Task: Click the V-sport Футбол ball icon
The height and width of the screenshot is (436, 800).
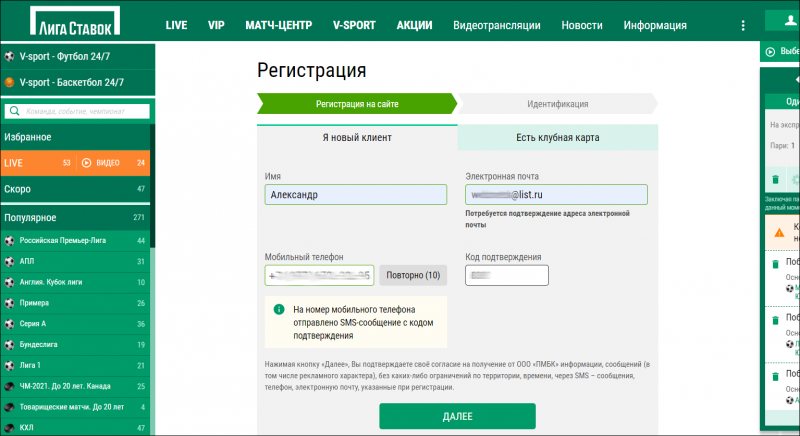Action: point(9,57)
